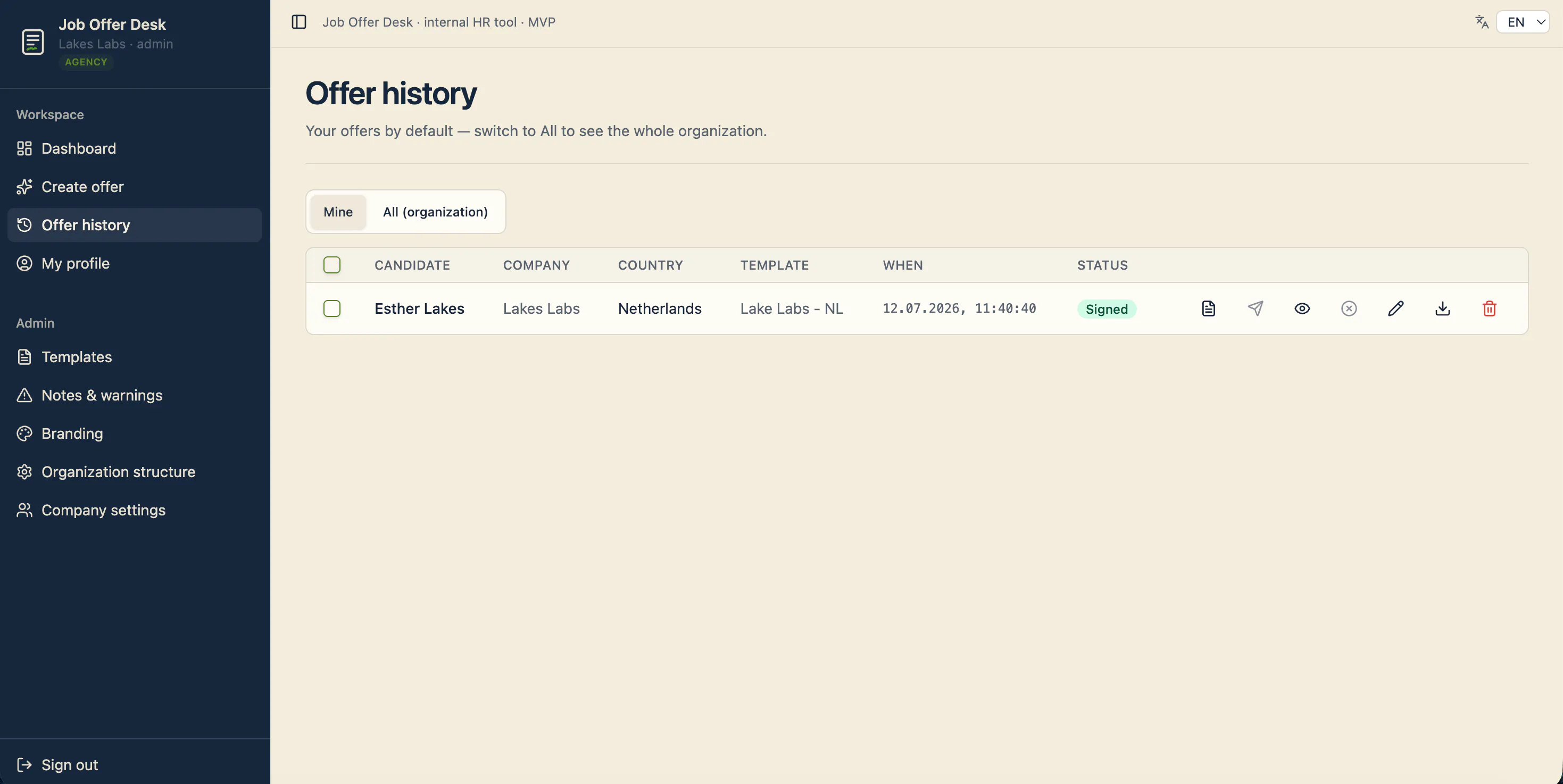Image resolution: width=1563 pixels, height=784 pixels.
Task: Switch to All (organization) tab
Action: tap(435, 212)
